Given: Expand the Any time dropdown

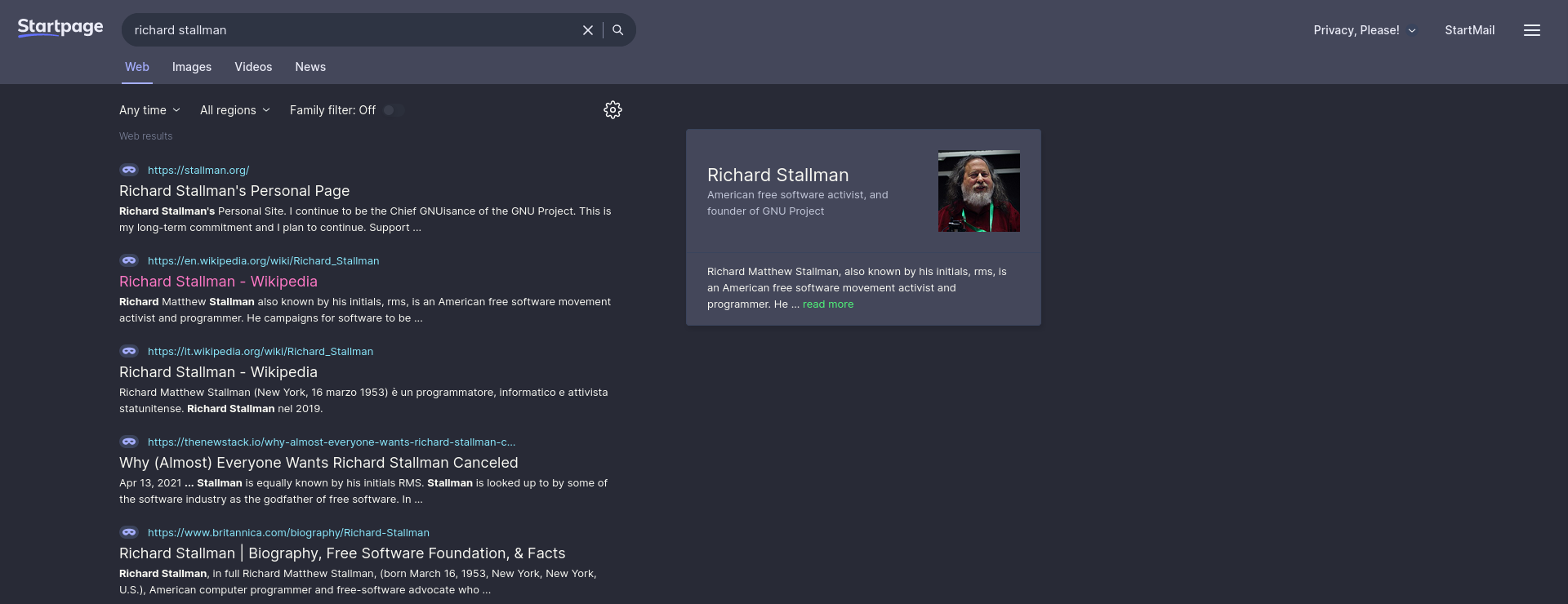Looking at the screenshot, I should (150, 110).
